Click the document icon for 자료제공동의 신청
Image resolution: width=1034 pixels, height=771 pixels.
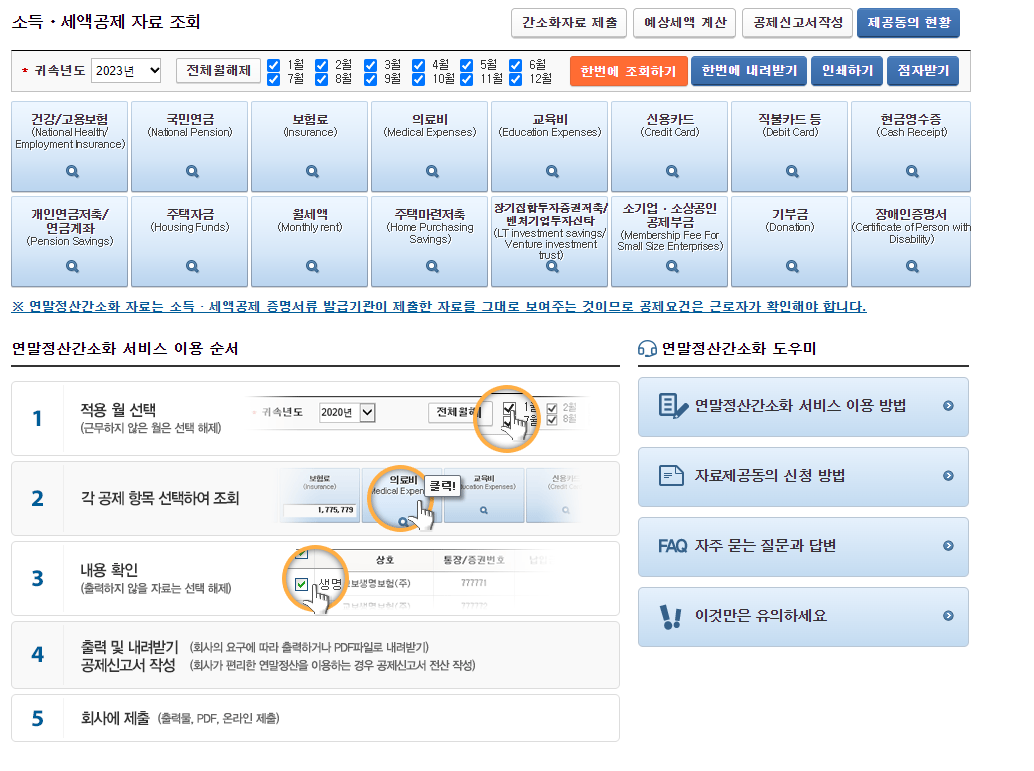[671, 476]
